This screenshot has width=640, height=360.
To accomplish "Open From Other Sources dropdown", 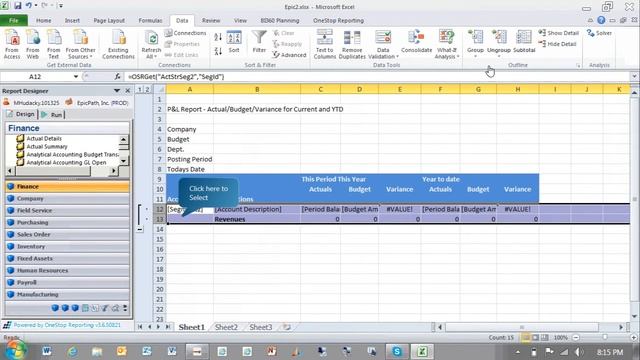I will (80, 44).
